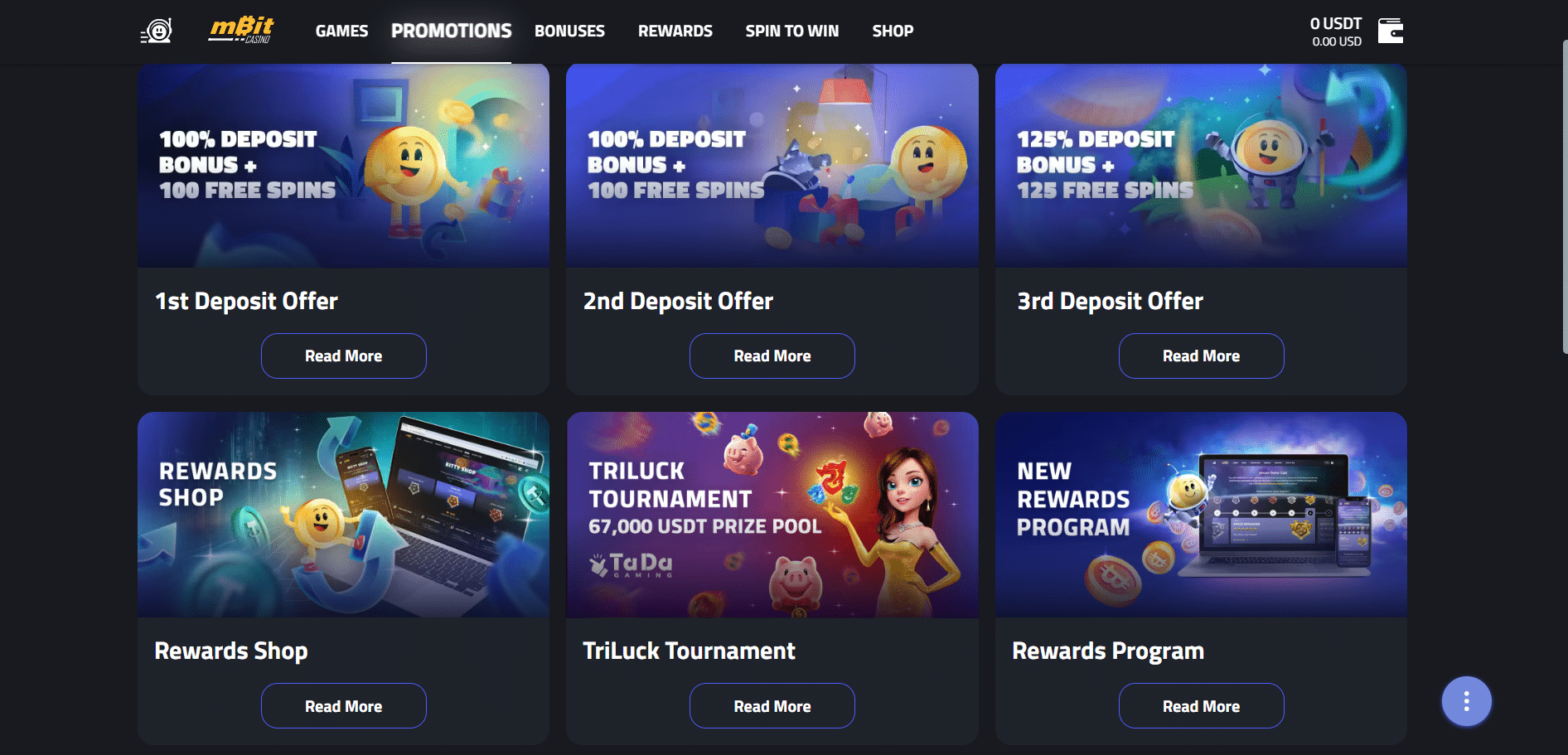Click the 0 USDT balance display
This screenshot has width=1568, height=755.
1335,31
